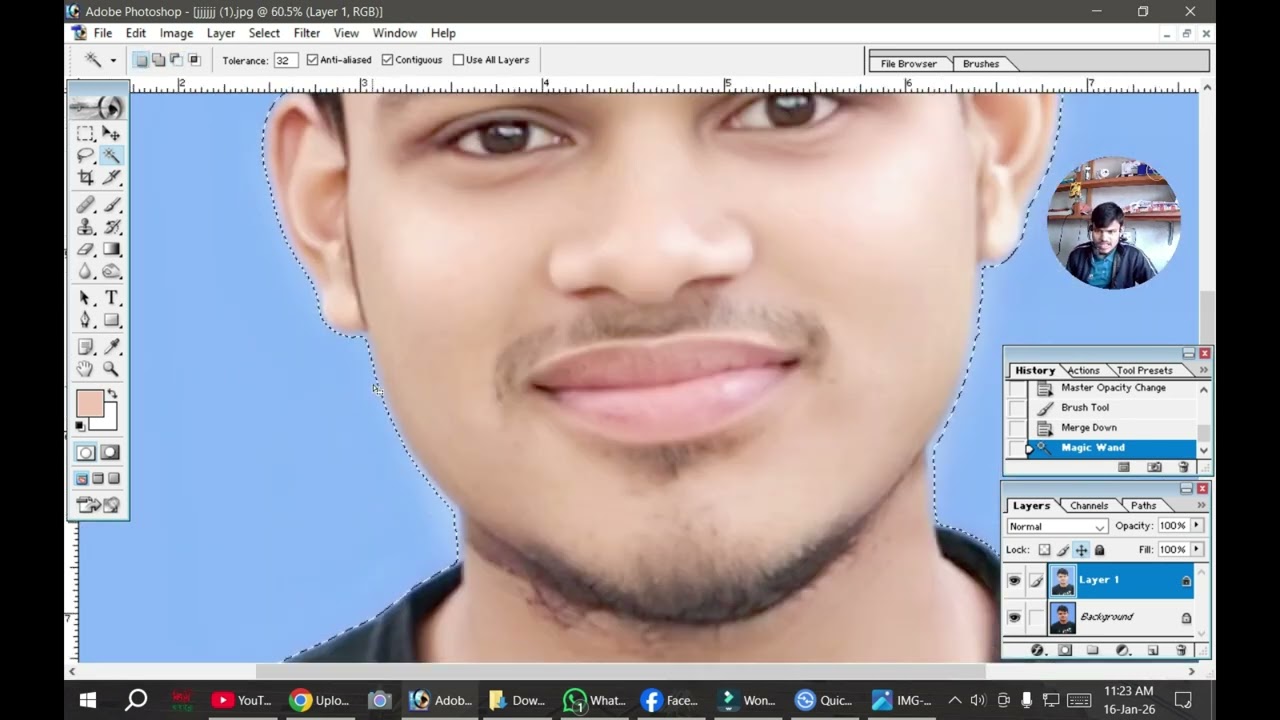Open the Select menu

264,33
